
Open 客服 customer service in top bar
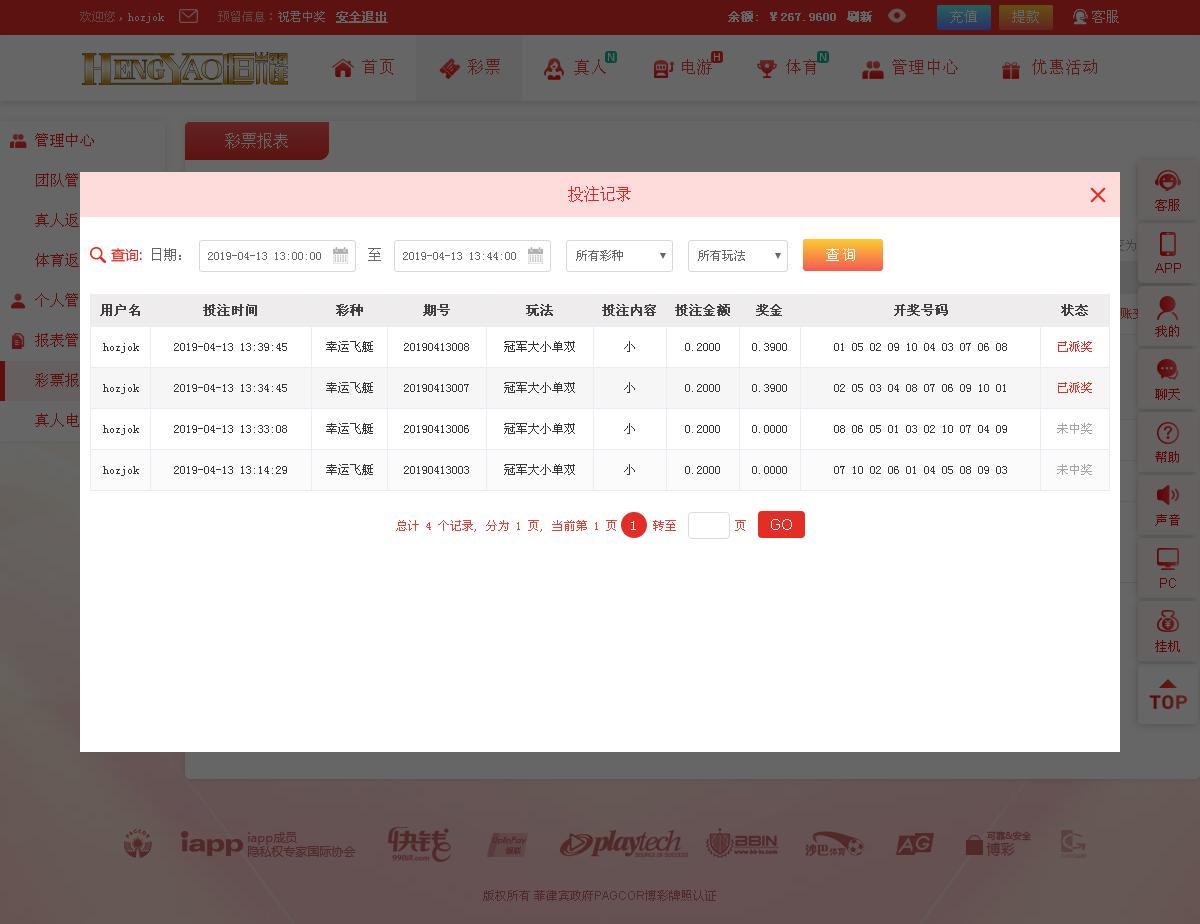[x=1096, y=17]
